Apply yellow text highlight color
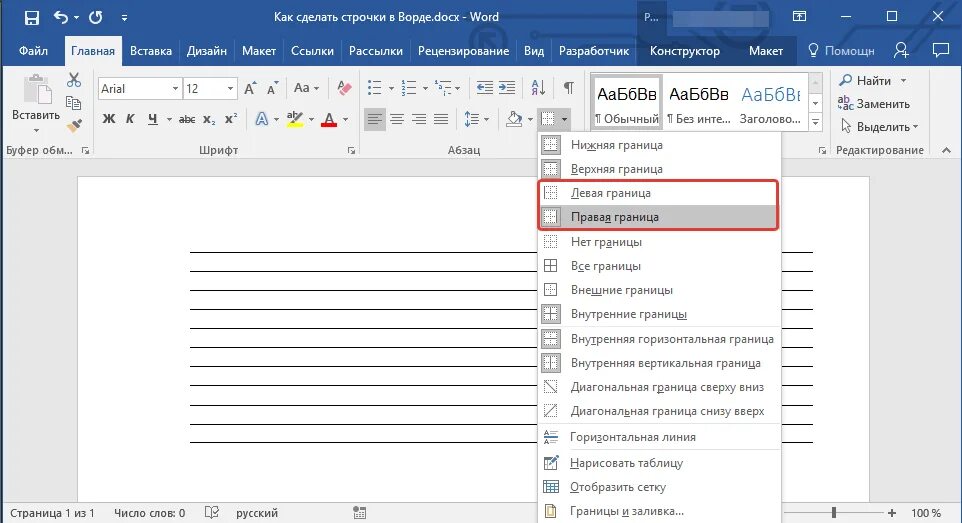 click(294, 119)
